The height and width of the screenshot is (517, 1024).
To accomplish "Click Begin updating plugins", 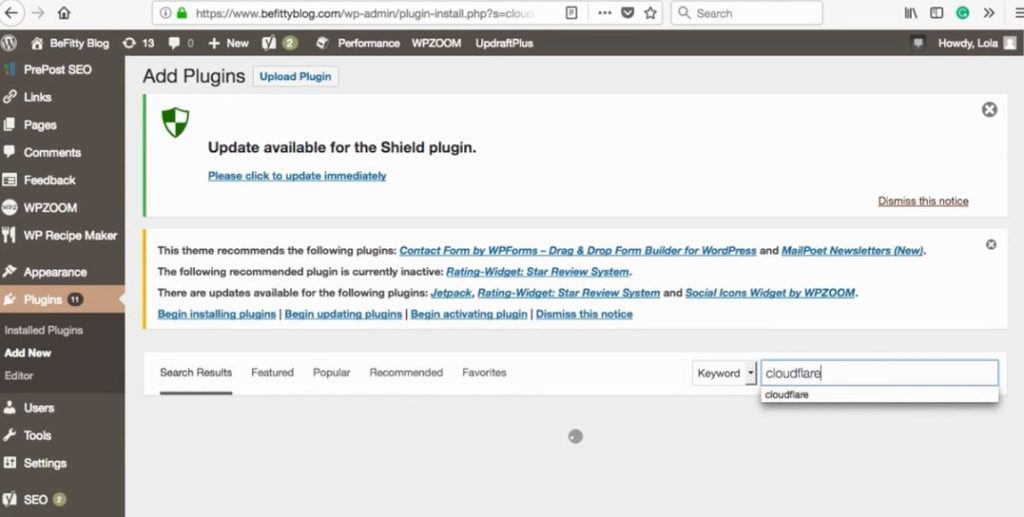I will pos(344,314).
